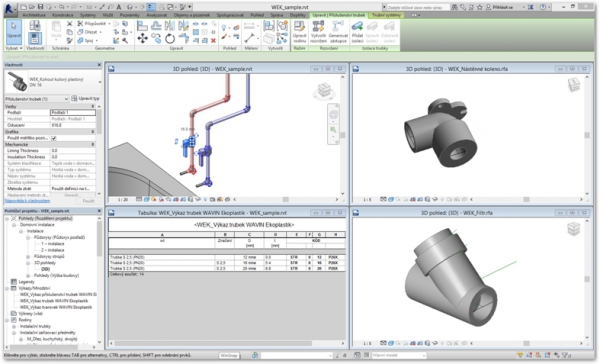Select '1 - instalace' floor plan in browser

pyautogui.click(x=52, y=244)
